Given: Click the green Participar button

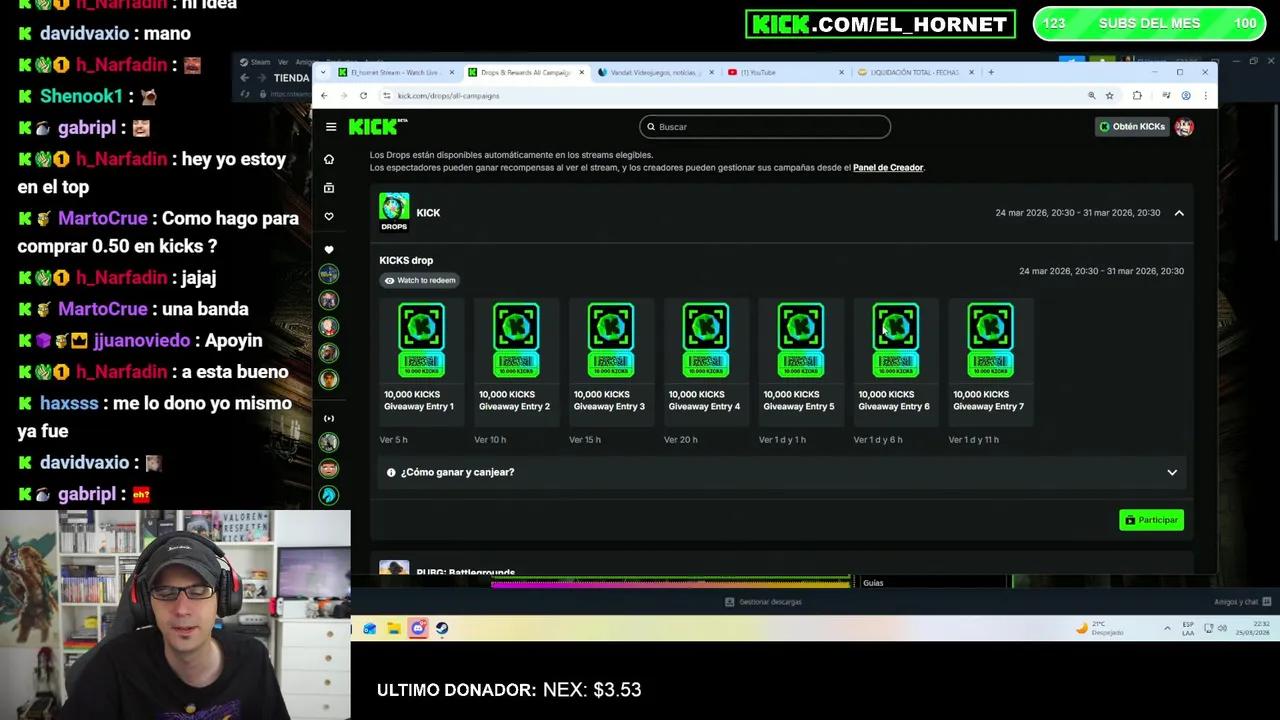Looking at the screenshot, I should coord(1151,520).
